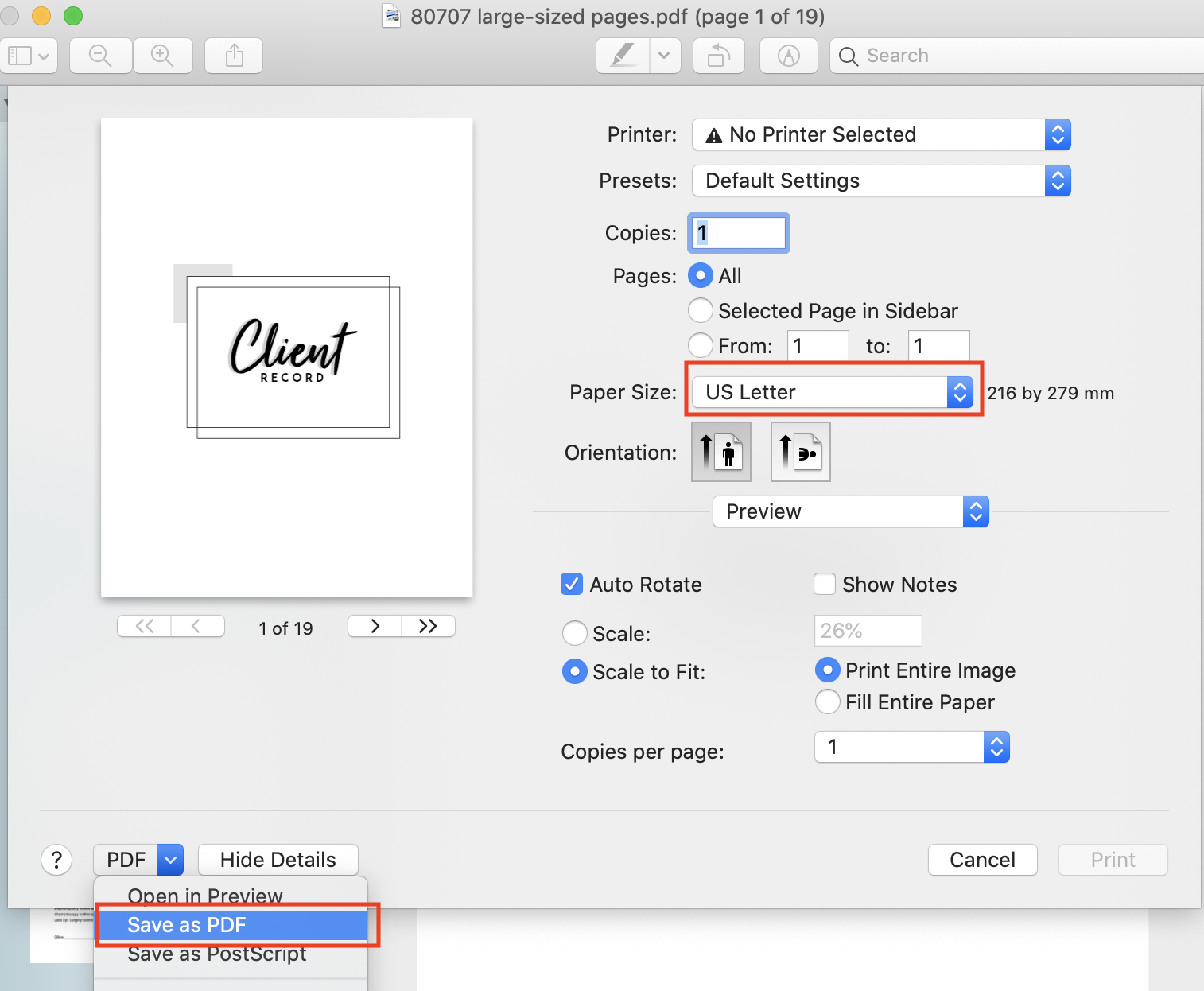Expand the Copies per page dropdown

pos(911,747)
